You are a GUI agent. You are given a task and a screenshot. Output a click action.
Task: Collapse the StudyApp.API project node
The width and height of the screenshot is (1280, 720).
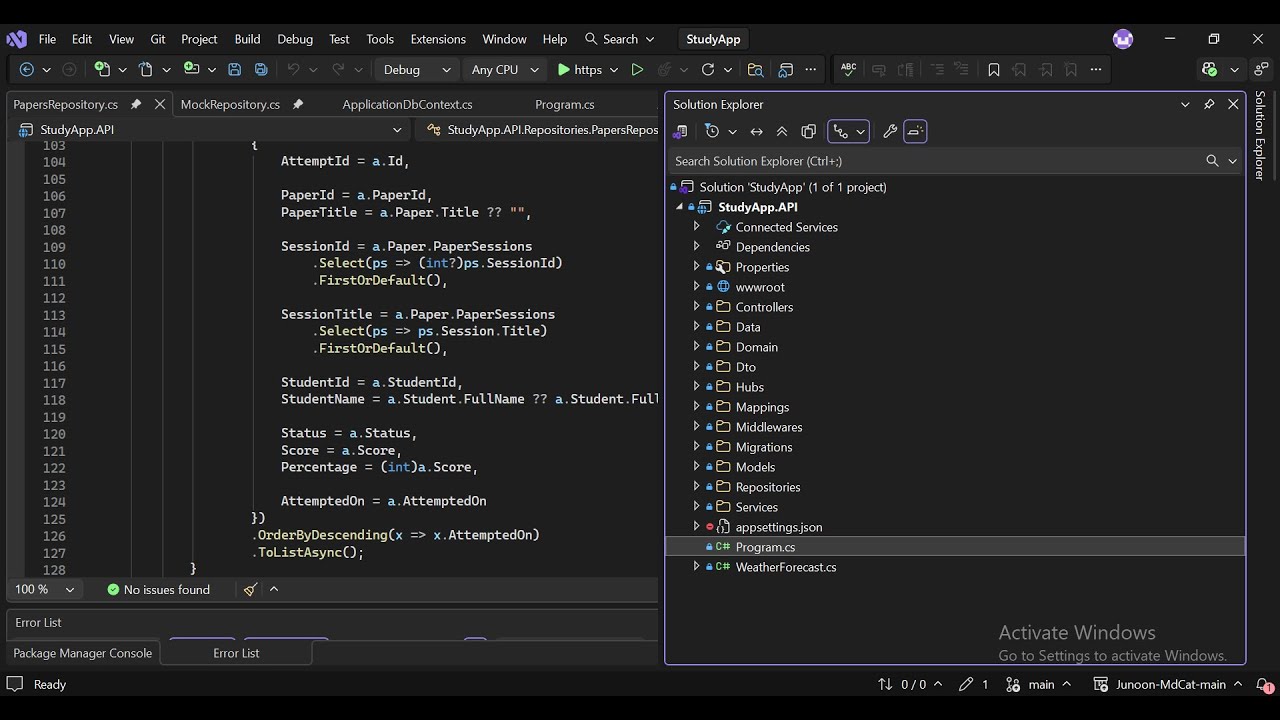[x=679, y=207]
